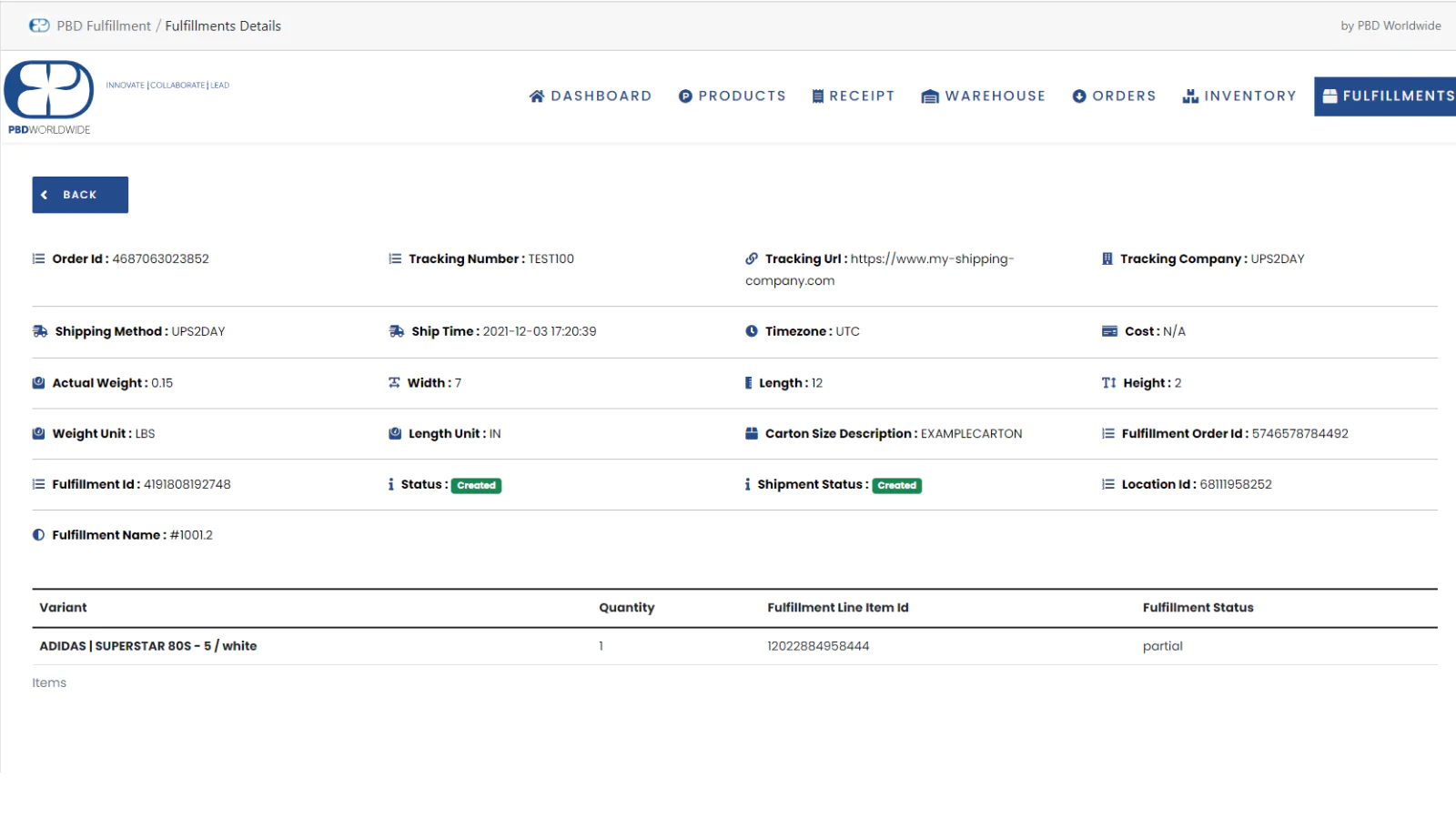Navigate to the Warehouse page
The width and height of the screenshot is (1456, 819).
[984, 96]
